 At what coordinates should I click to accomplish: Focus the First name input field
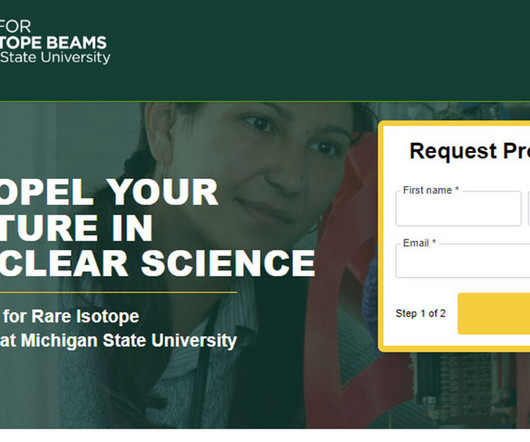tap(458, 209)
